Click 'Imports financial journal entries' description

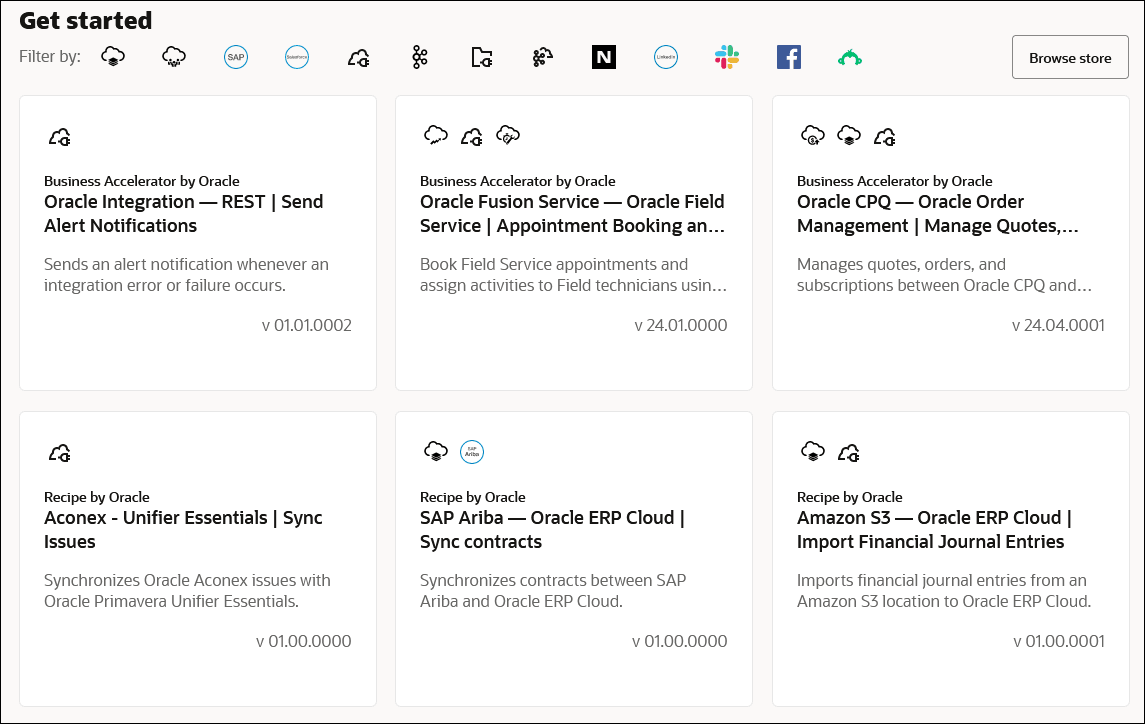(x=943, y=591)
